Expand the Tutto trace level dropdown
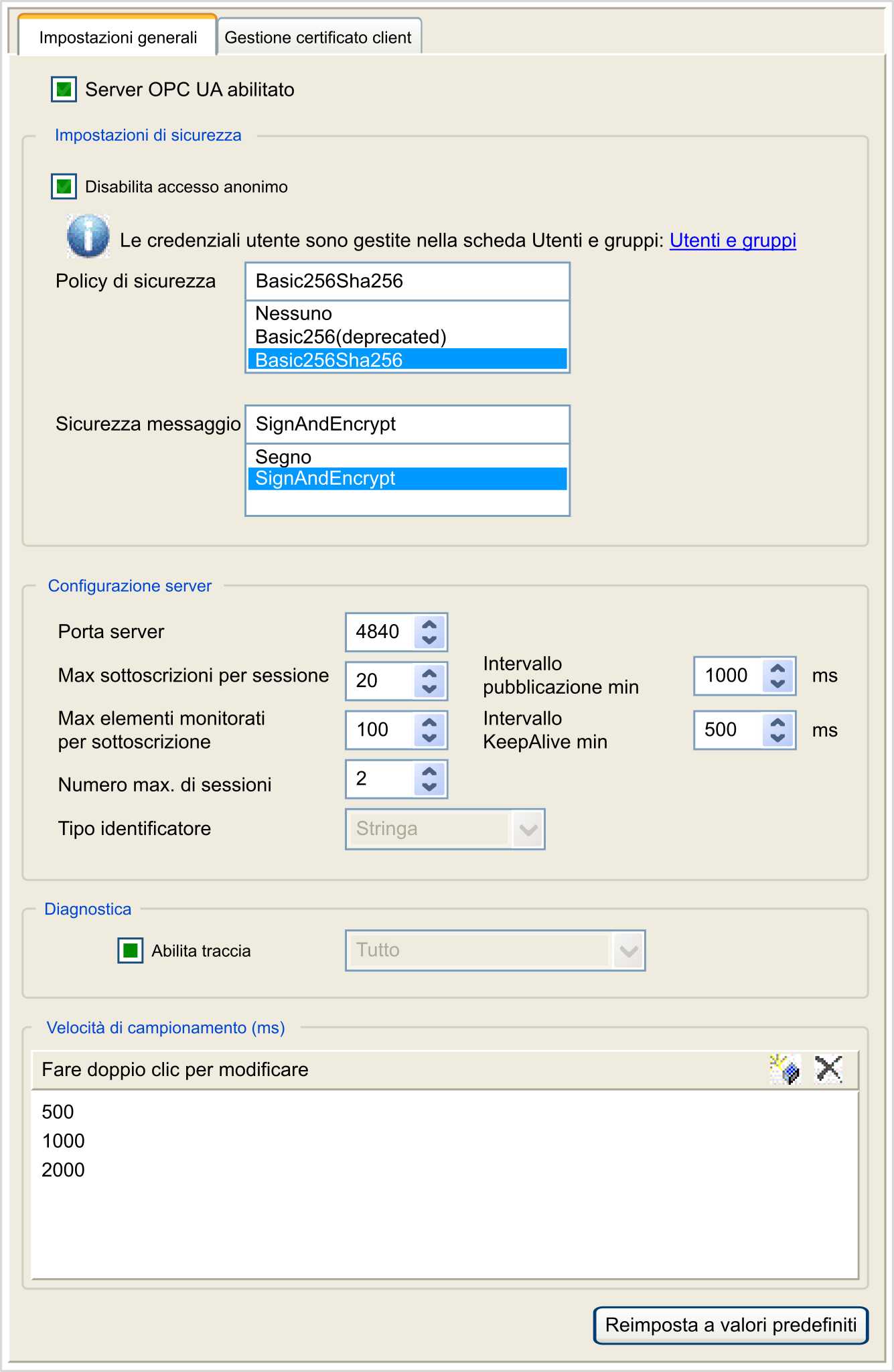The width and height of the screenshot is (894, 1372). (x=628, y=951)
